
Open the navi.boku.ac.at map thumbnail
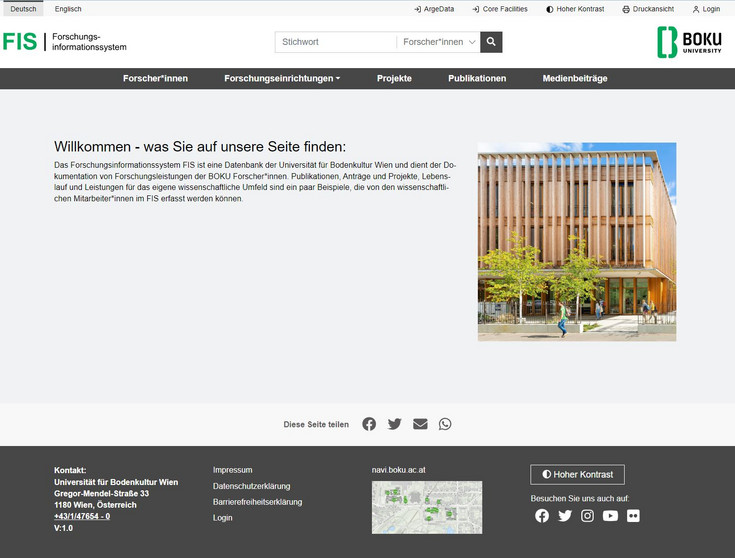[427, 507]
